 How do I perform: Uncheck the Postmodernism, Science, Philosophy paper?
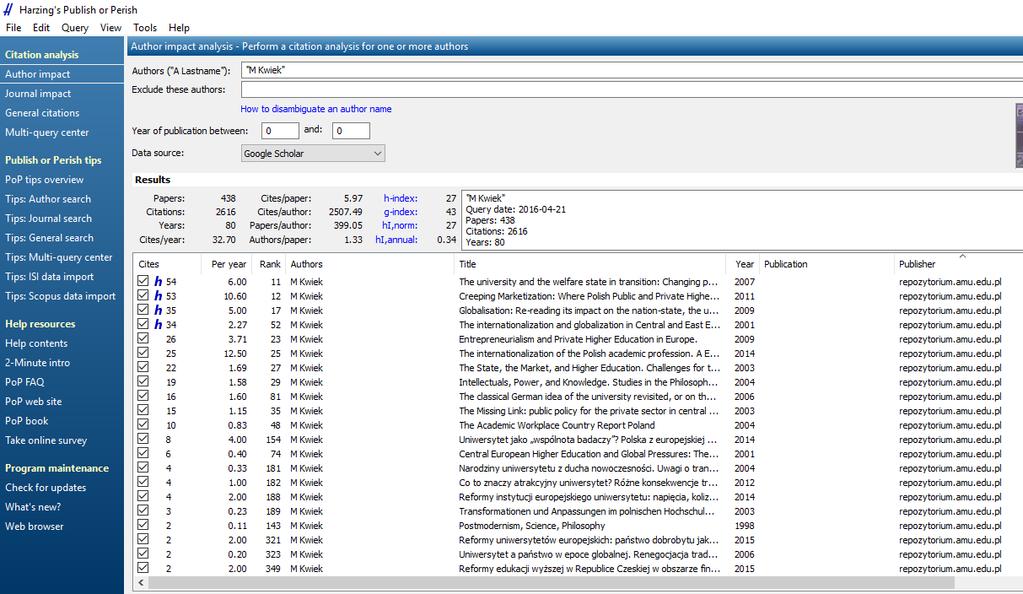point(143,525)
